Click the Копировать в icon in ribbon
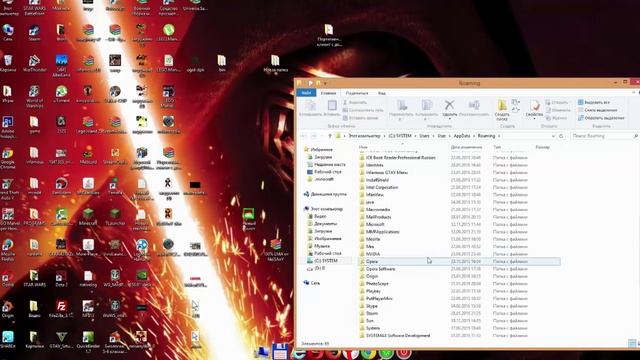 pyautogui.click(x=427, y=105)
